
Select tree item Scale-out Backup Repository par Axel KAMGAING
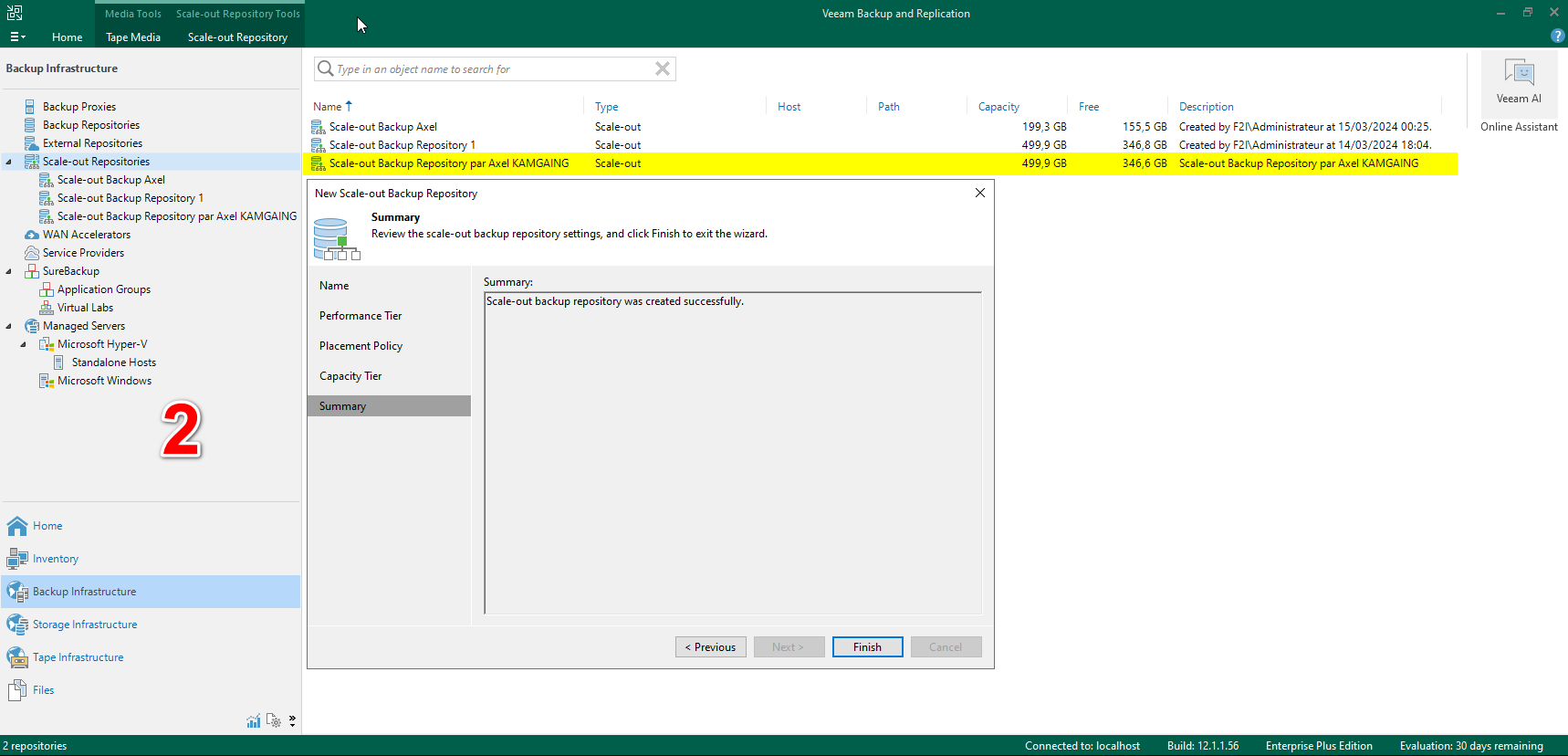coord(177,216)
